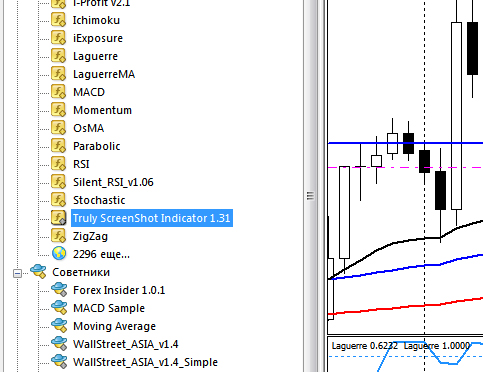Click the OsMA indicator icon
The width and height of the screenshot is (483, 372).
point(58,128)
